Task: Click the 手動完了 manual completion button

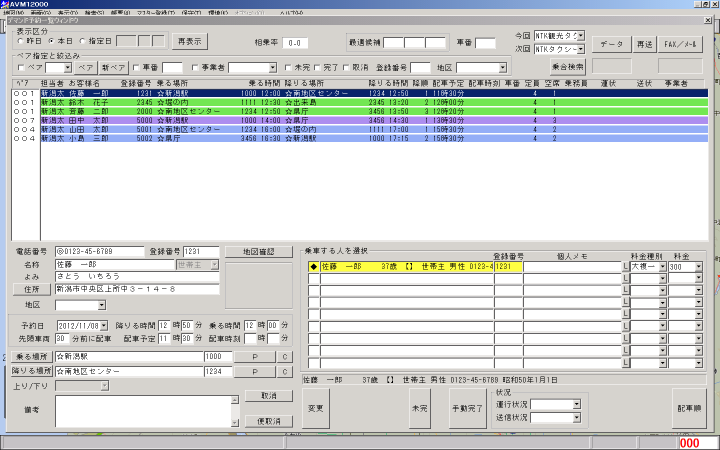Action: [x=466, y=408]
